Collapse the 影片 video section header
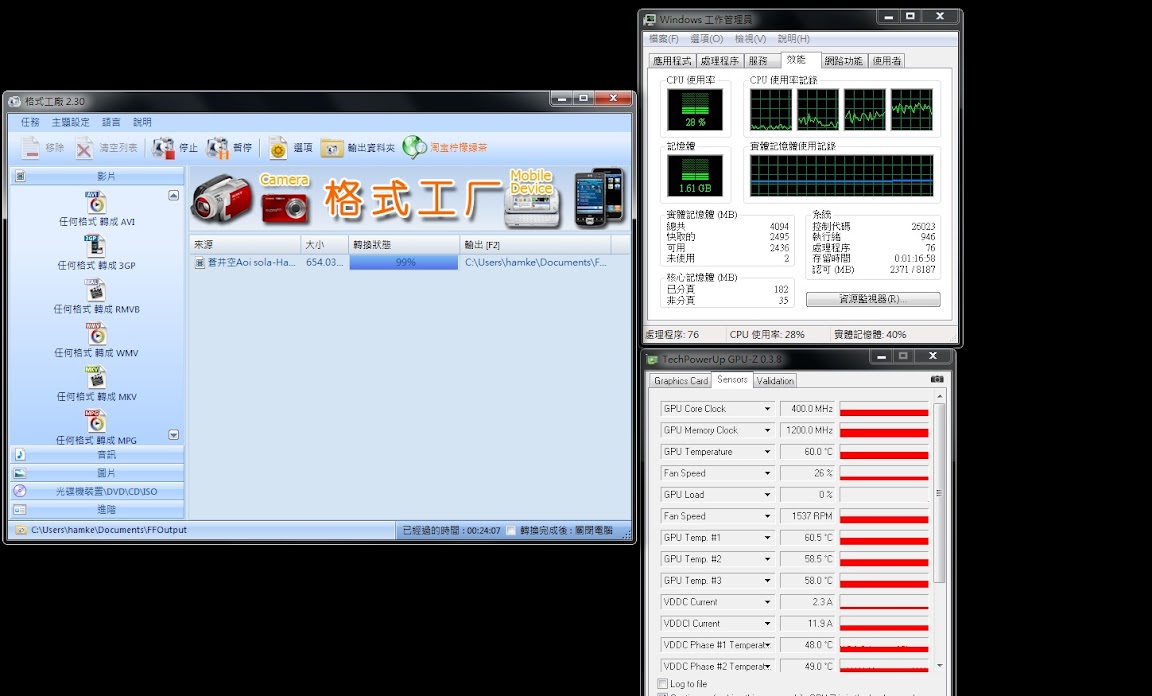Image resolution: width=1152 pixels, height=696 pixels. 96,176
